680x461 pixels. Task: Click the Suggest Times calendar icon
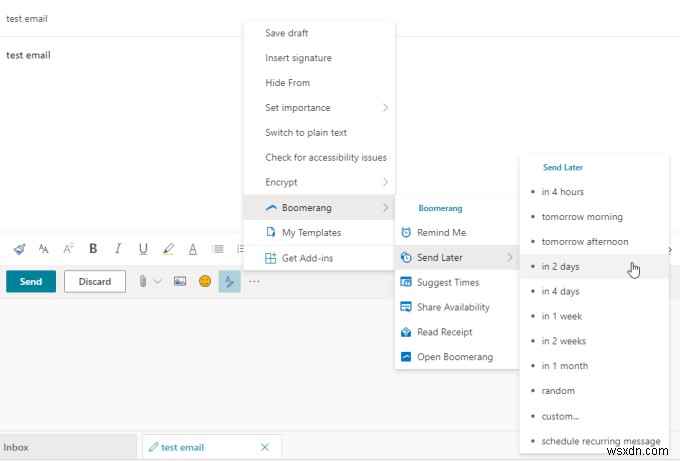click(x=406, y=282)
